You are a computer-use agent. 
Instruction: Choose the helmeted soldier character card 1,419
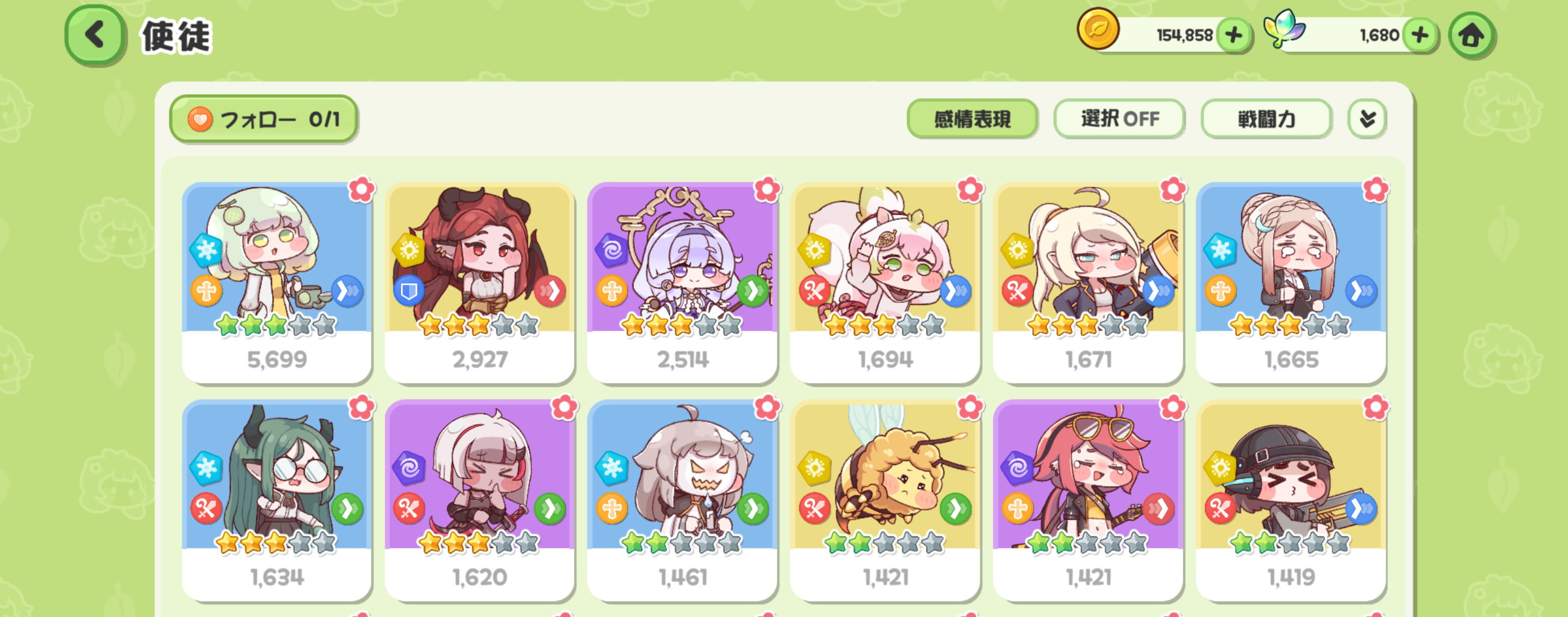pos(1291,500)
